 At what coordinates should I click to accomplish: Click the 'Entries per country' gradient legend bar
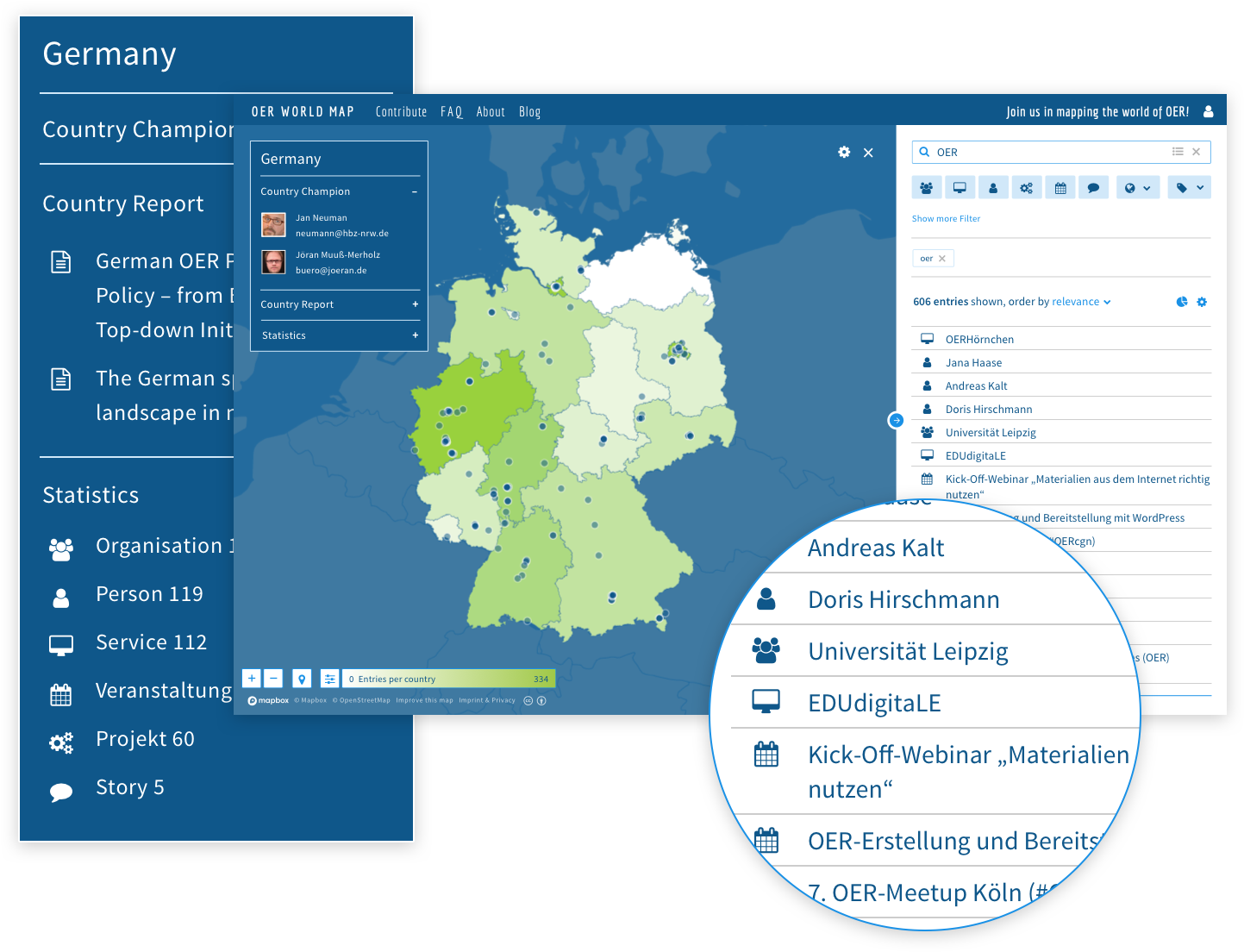tap(448, 679)
